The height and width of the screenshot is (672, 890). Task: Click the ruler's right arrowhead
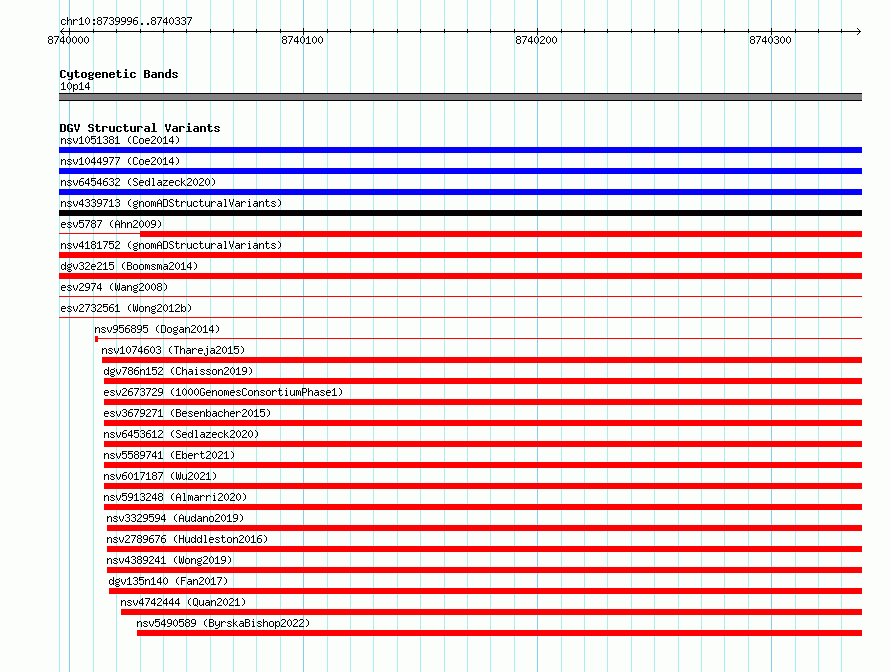click(x=859, y=32)
